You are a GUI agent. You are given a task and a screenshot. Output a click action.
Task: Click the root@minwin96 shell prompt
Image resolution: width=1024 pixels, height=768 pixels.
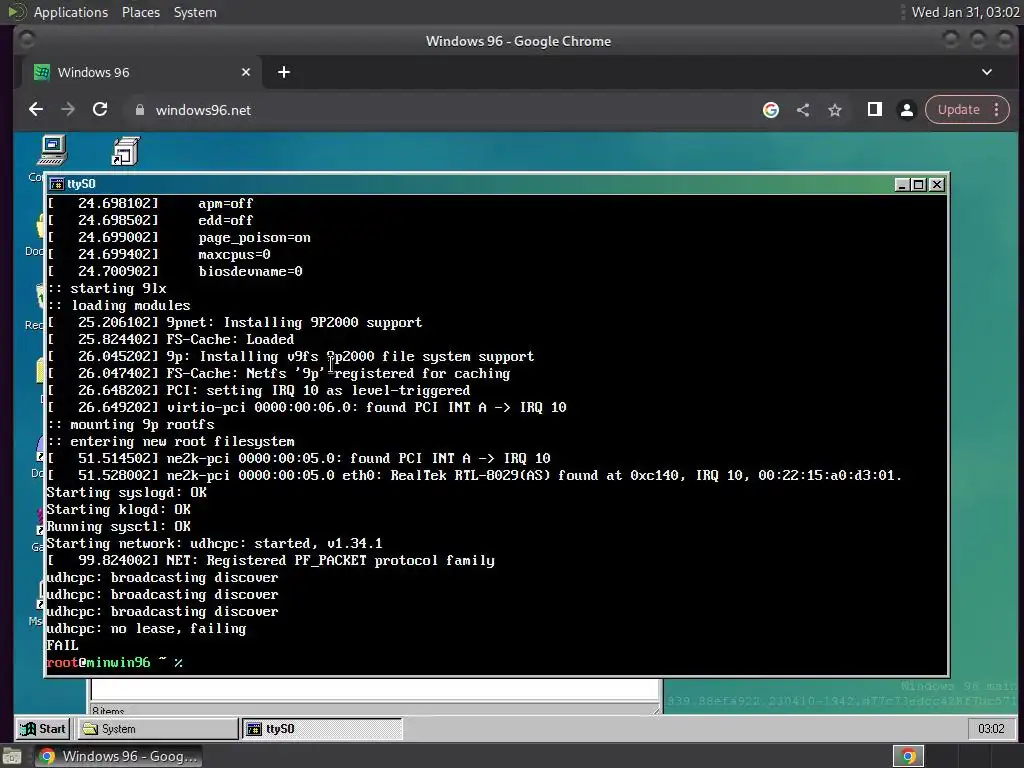pyautogui.click(x=114, y=662)
